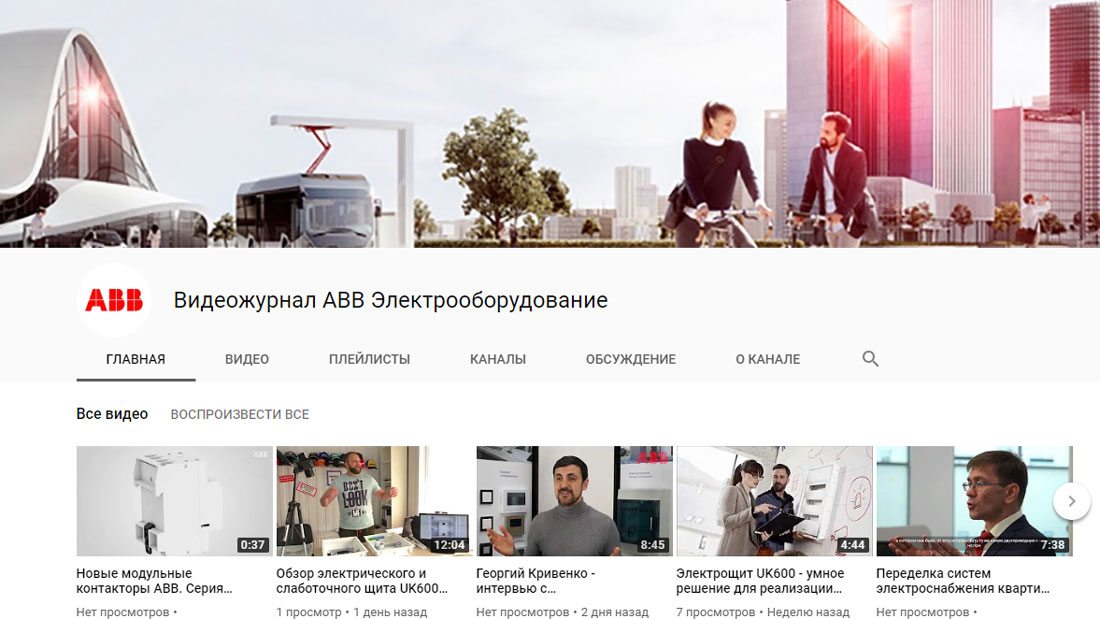Click the Все видео section heading

[x=112, y=414]
